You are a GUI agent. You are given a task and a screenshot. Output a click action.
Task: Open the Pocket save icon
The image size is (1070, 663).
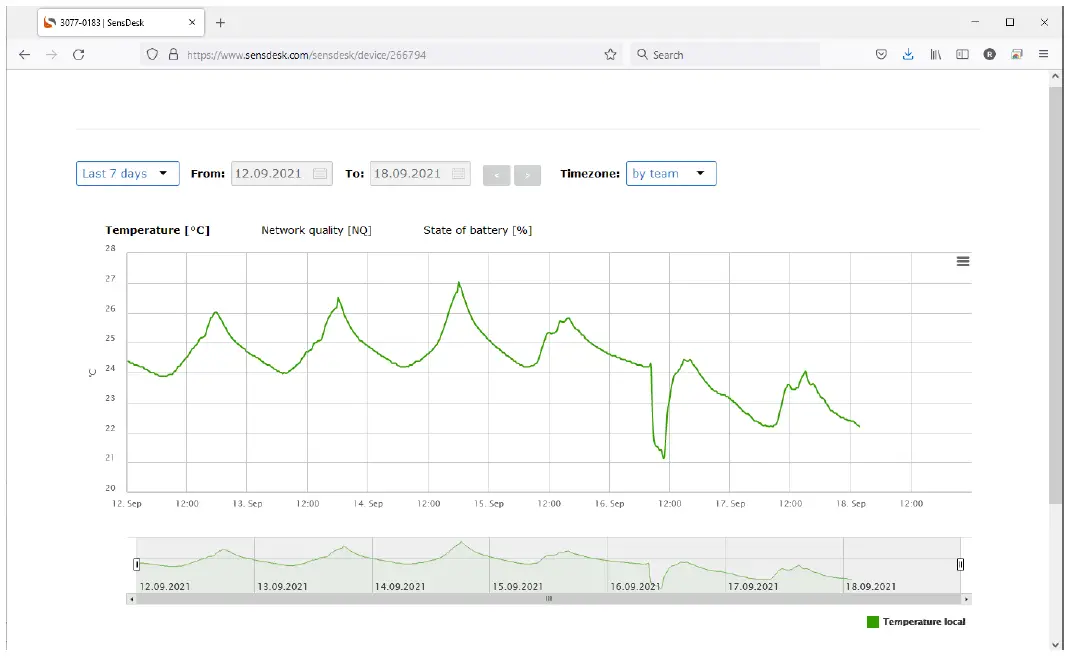(x=881, y=55)
